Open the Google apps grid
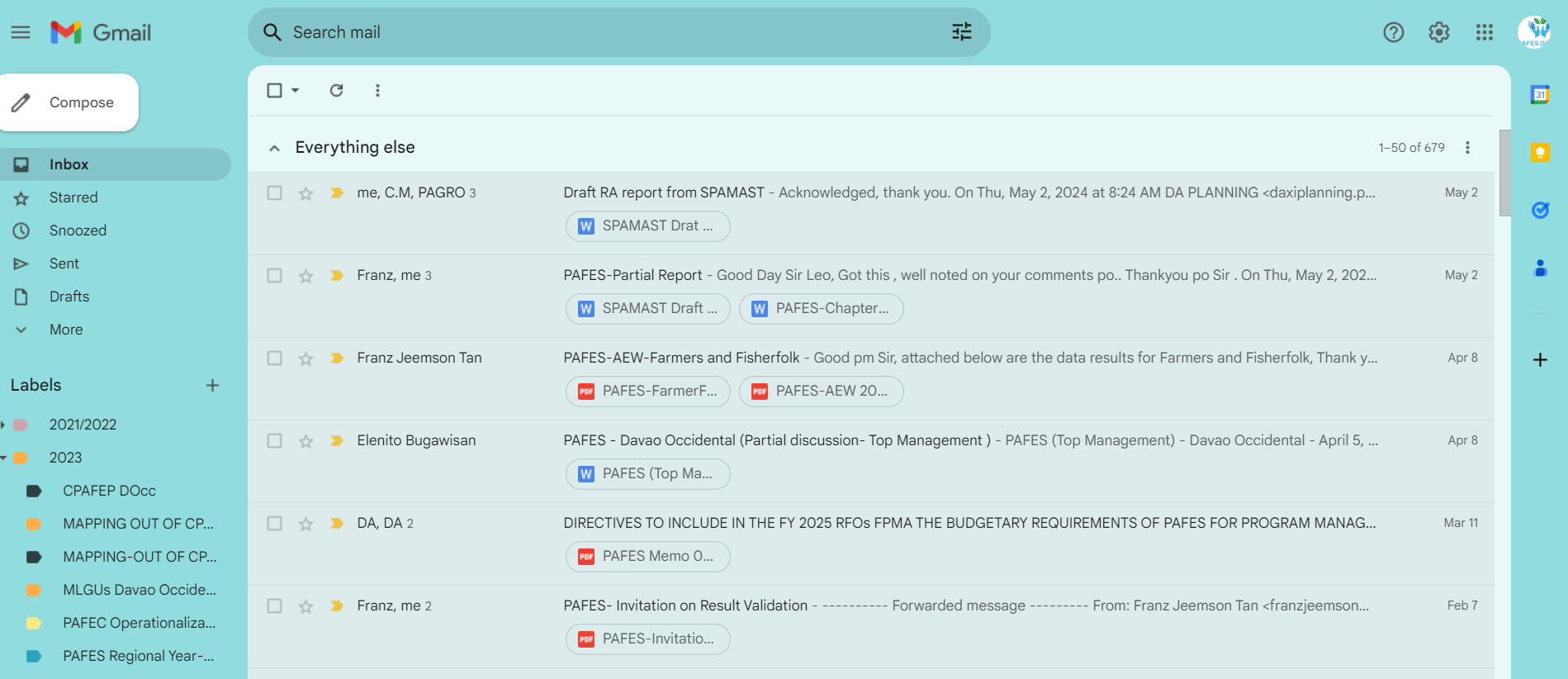 1485,32
